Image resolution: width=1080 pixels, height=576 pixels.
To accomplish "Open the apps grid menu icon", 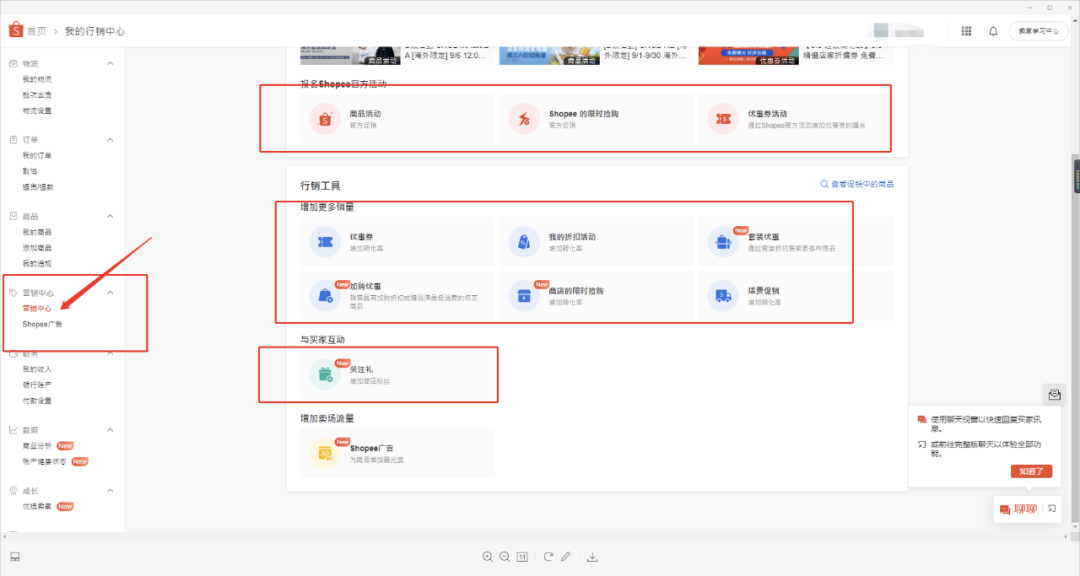I will (966, 31).
